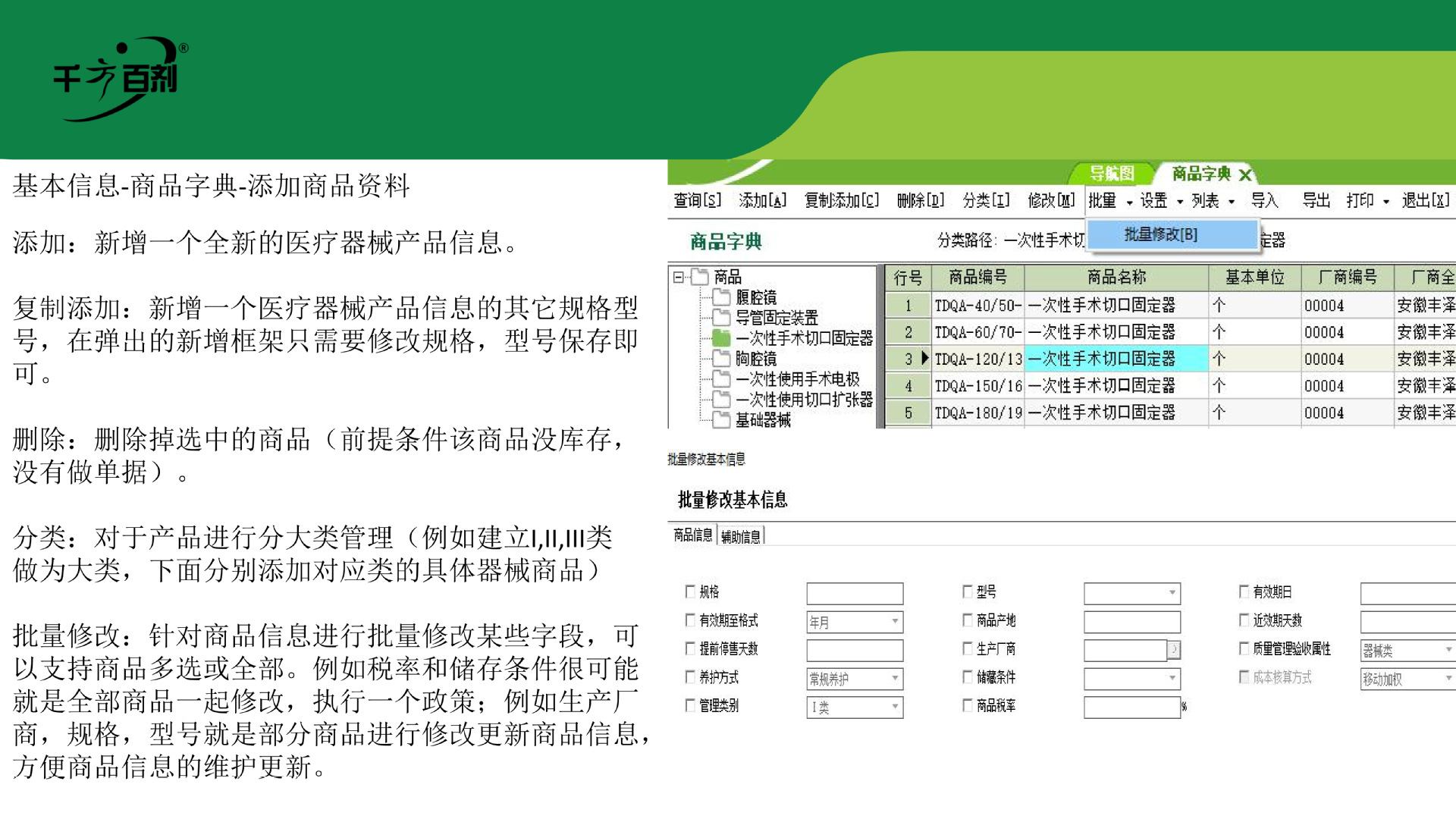Collapse the 商品 root tree node
This screenshot has width=1456, height=819.
(x=678, y=277)
